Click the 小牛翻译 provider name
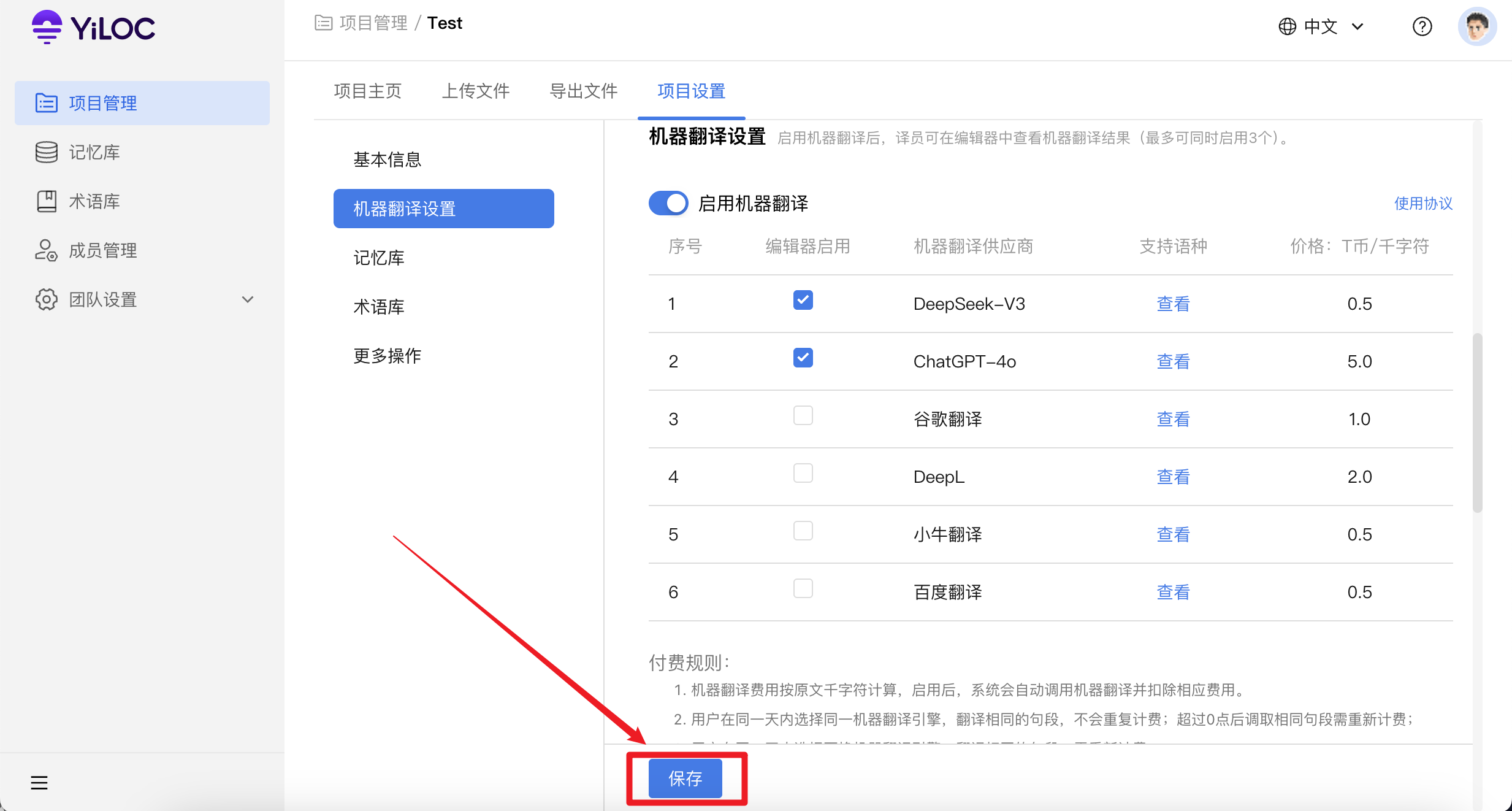This screenshot has width=1512, height=811. click(x=948, y=534)
